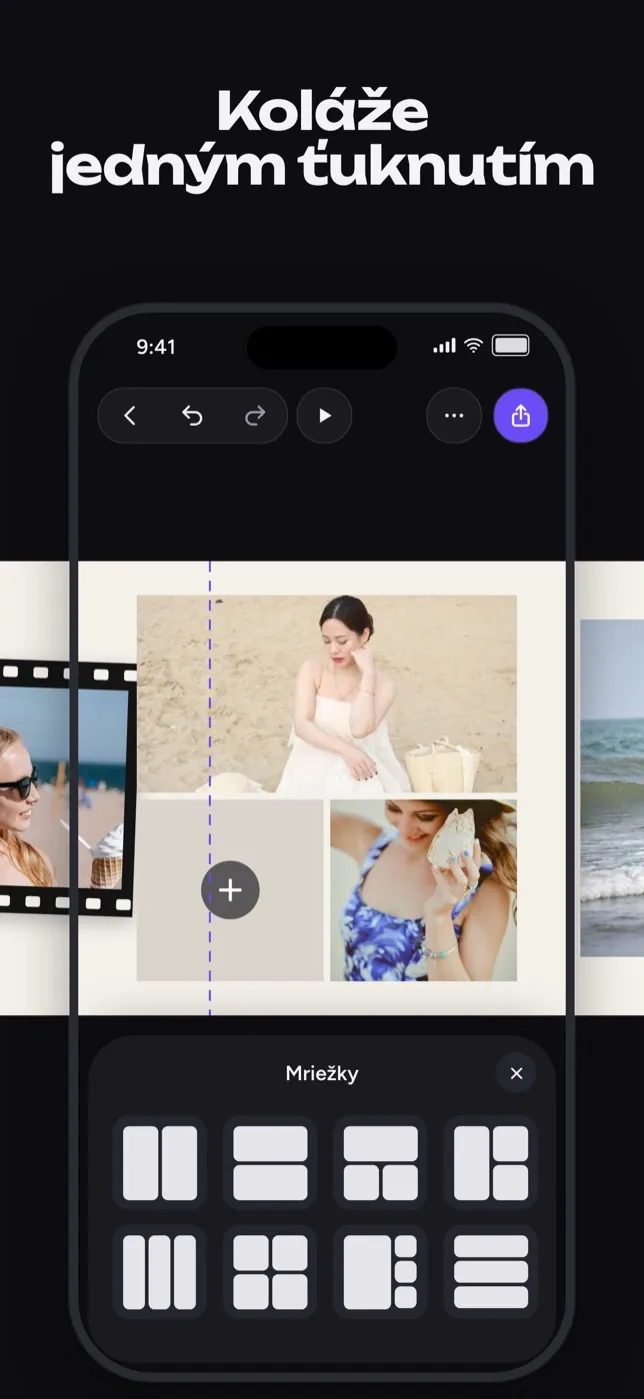The width and height of the screenshot is (644, 1399).
Task: Tap the purple share export button
Action: click(x=521, y=416)
